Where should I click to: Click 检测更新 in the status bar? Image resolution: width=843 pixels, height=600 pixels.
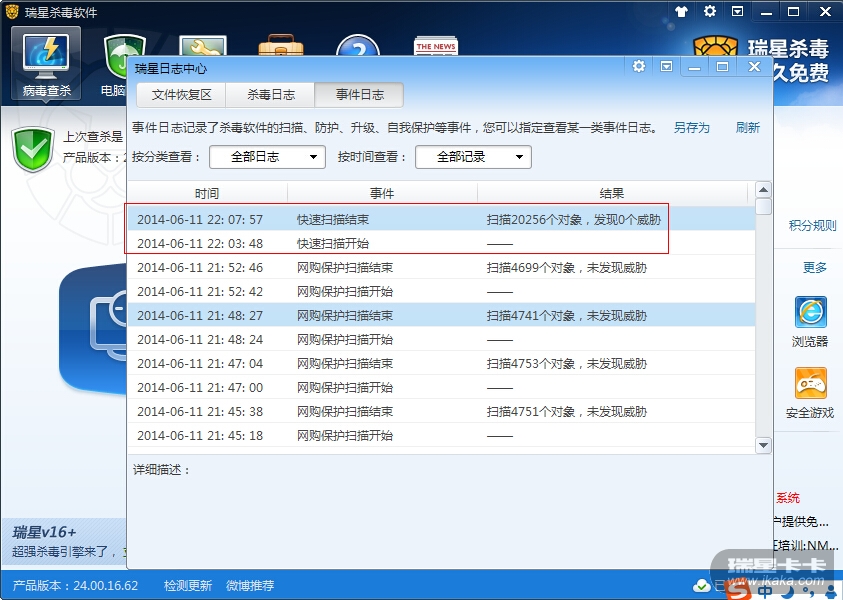(x=188, y=585)
